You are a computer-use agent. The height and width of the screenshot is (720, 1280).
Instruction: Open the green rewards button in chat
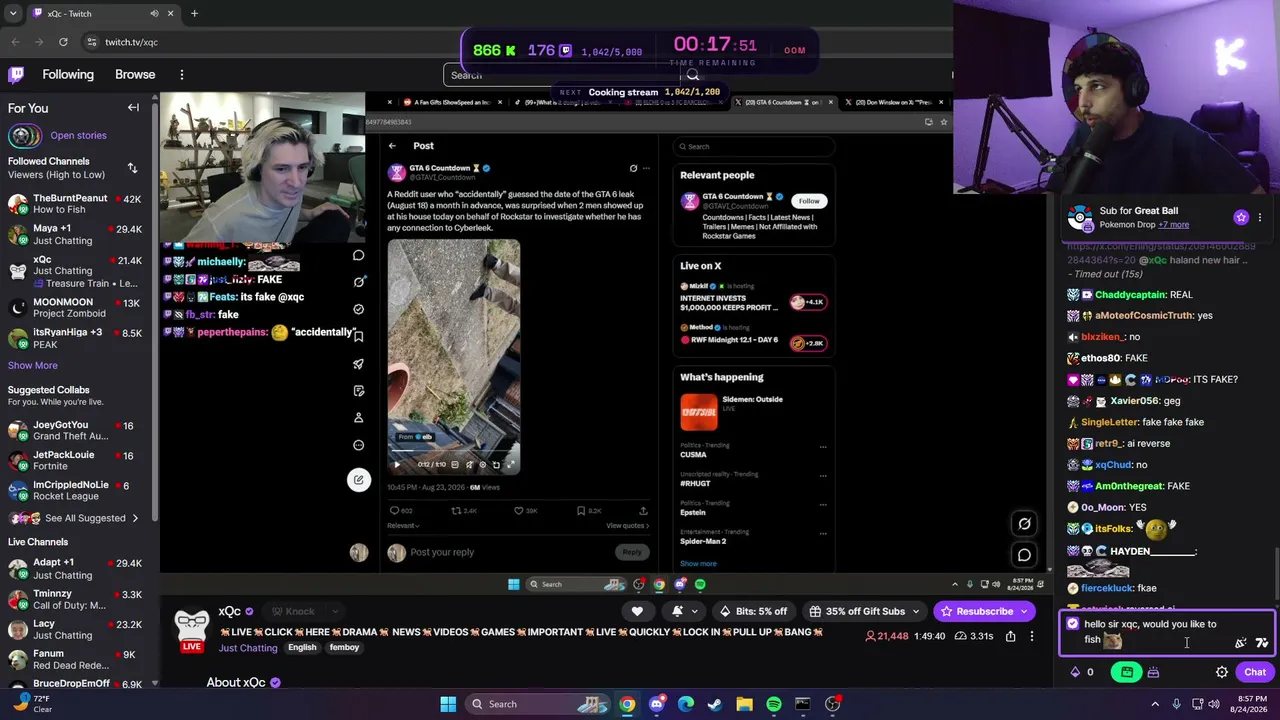1127,672
